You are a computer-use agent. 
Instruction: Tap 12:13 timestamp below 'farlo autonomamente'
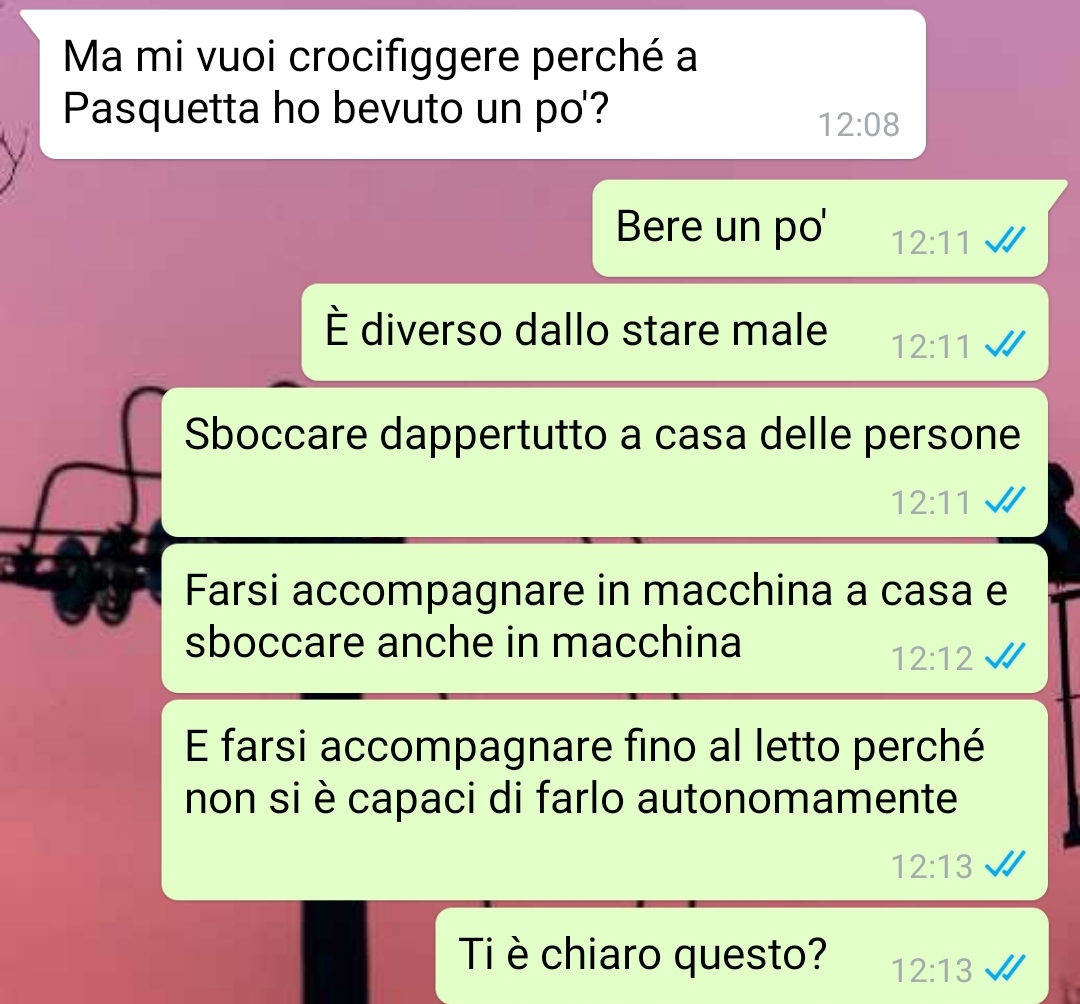(x=931, y=866)
